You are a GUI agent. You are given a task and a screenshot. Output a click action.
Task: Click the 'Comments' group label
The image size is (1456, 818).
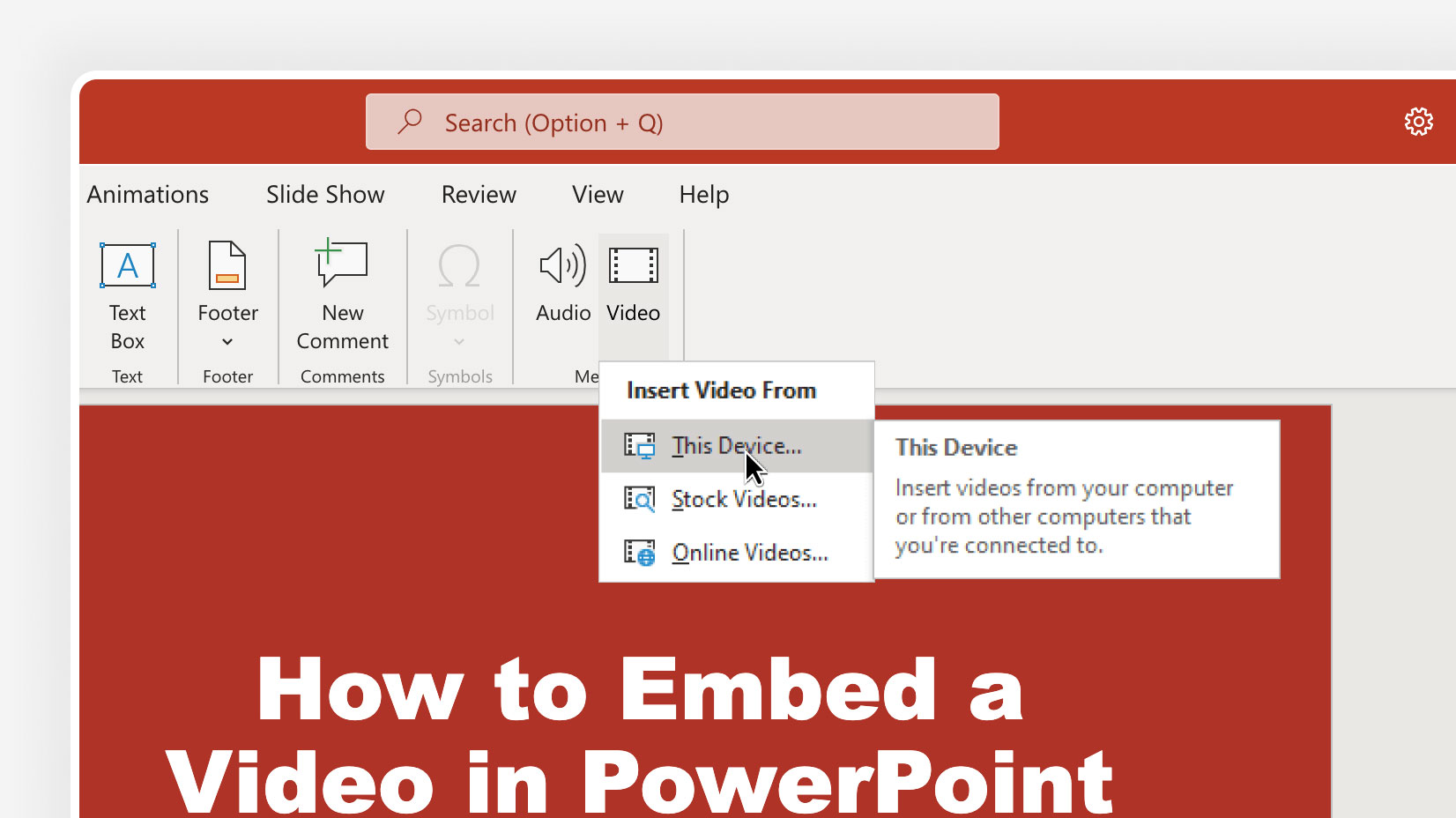tap(342, 376)
